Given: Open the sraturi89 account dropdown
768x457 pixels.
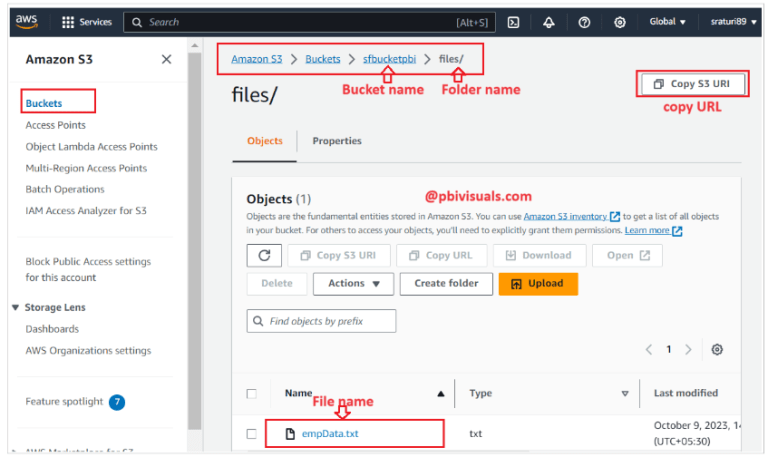Looking at the screenshot, I should [733, 22].
